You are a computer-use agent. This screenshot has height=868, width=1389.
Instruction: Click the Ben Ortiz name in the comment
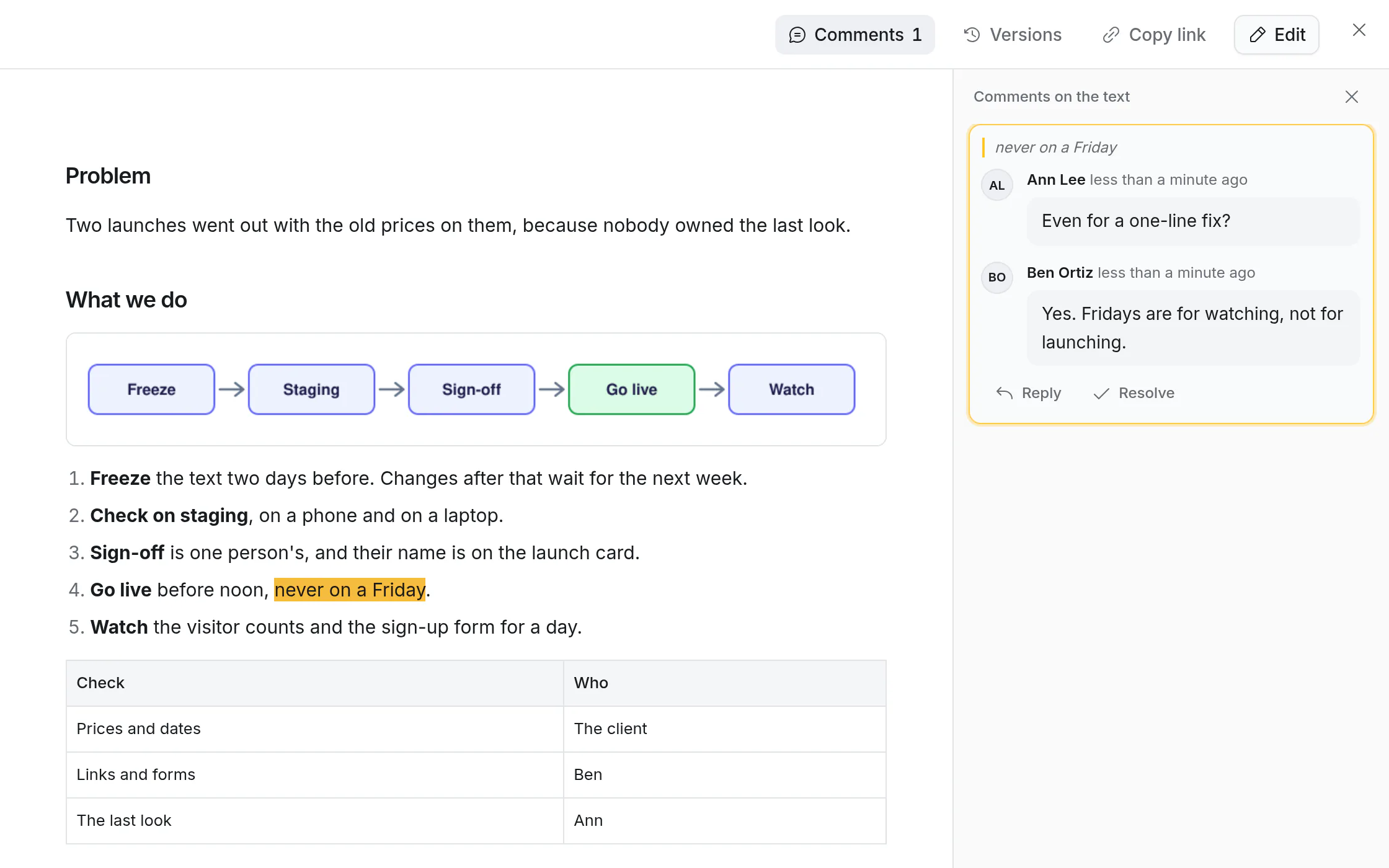(x=1060, y=273)
